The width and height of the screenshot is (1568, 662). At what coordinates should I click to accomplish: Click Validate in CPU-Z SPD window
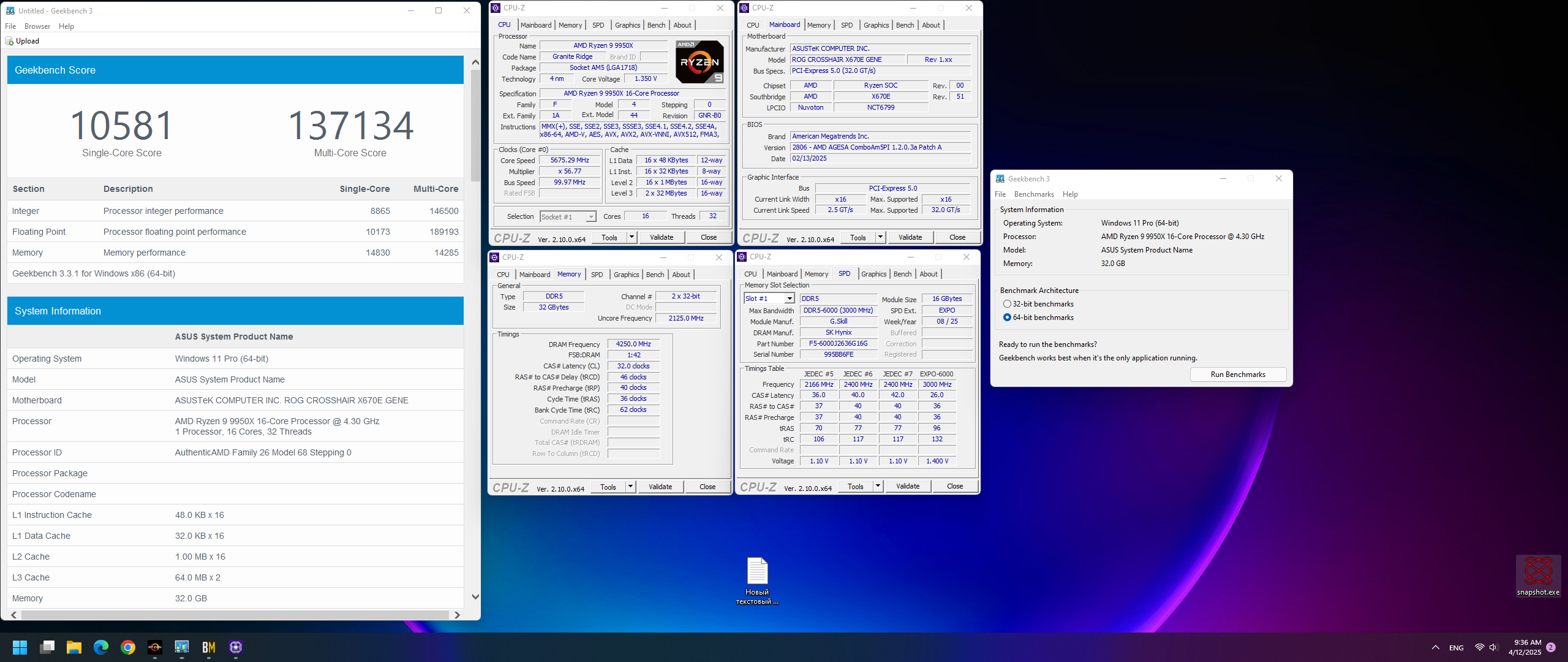(x=908, y=486)
